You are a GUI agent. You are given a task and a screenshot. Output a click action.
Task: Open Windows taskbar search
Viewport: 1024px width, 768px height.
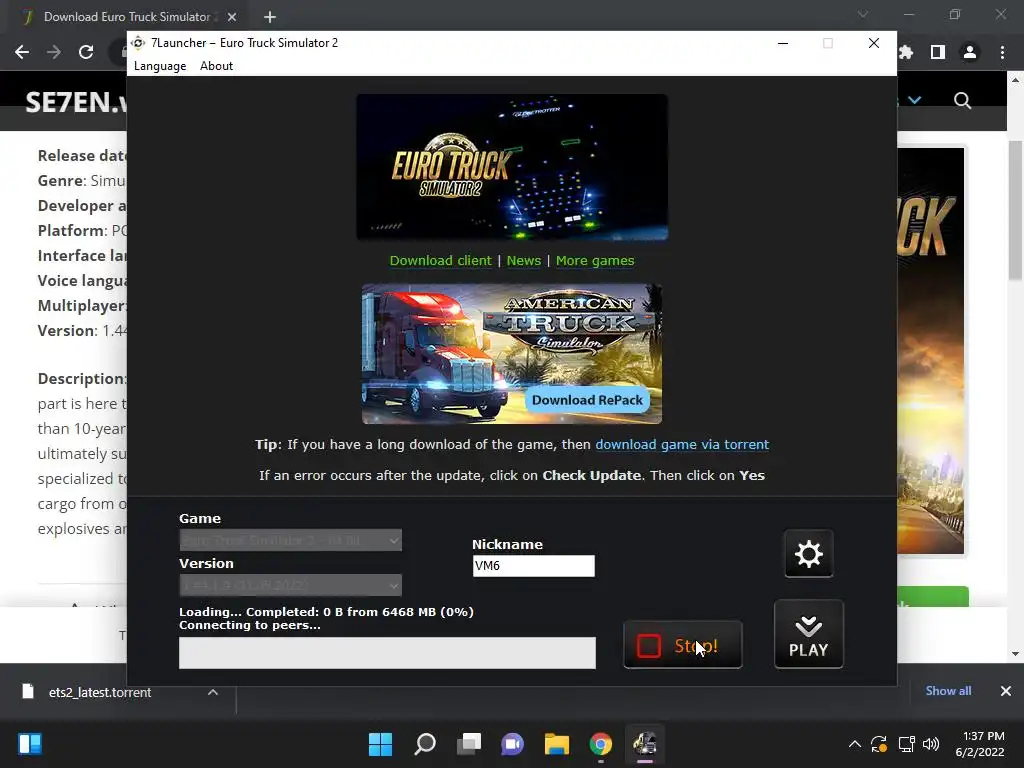425,744
